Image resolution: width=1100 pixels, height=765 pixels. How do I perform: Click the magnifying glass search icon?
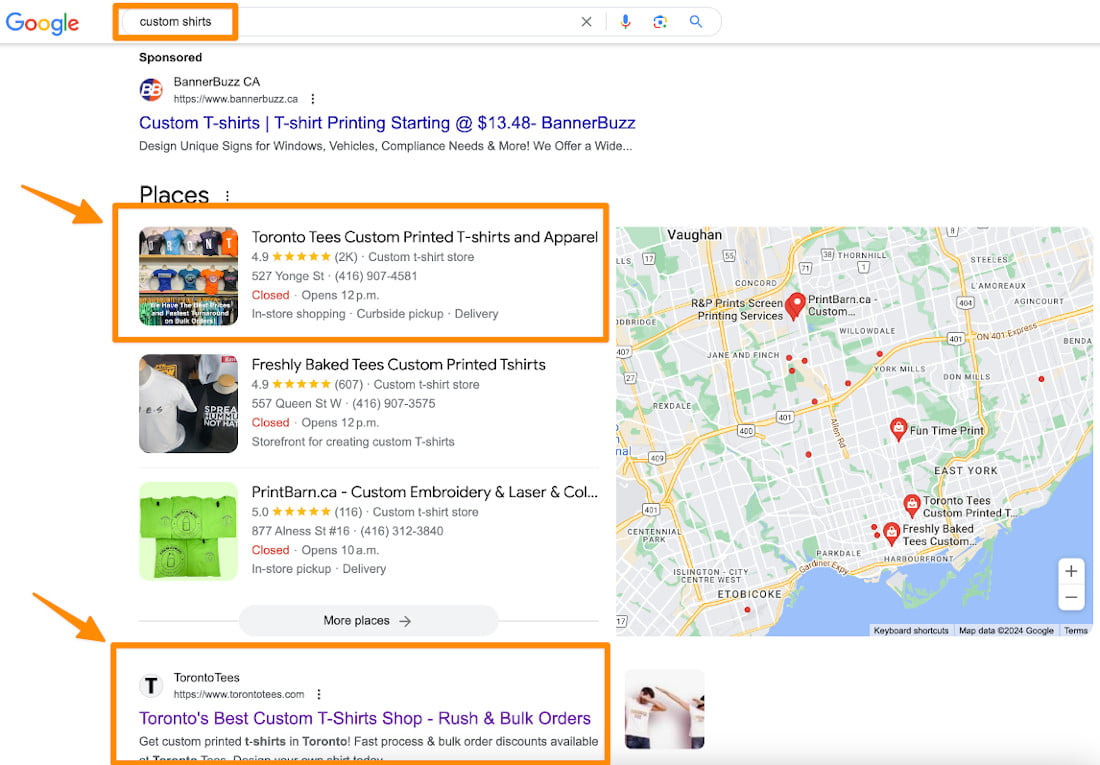(x=696, y=21)
